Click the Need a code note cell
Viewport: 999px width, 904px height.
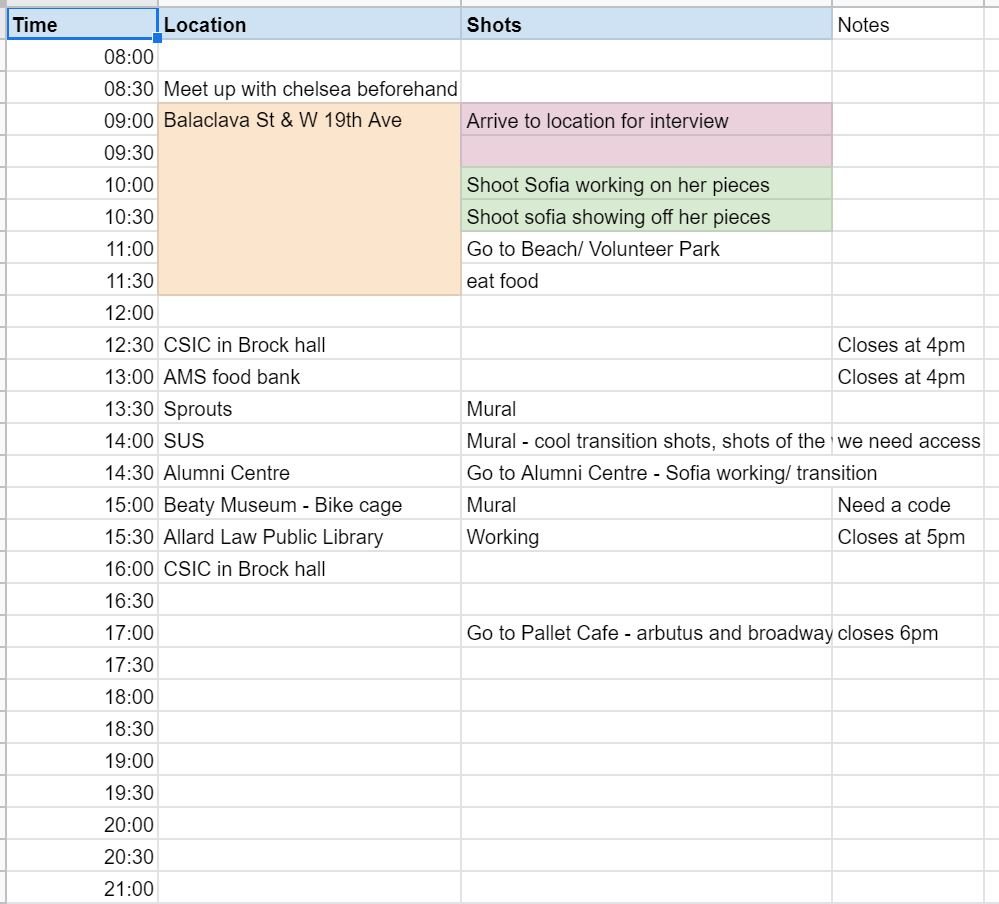click(914, 505)
